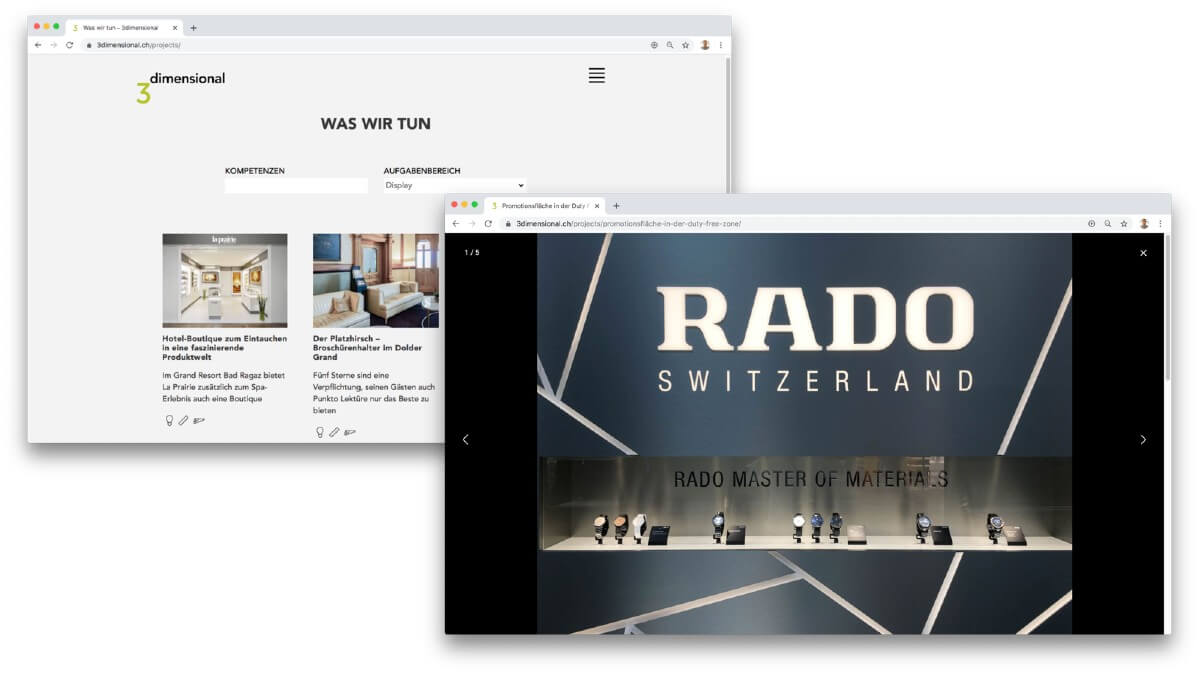Click the AUFGABENBEREICH label

tap(422, 171)
